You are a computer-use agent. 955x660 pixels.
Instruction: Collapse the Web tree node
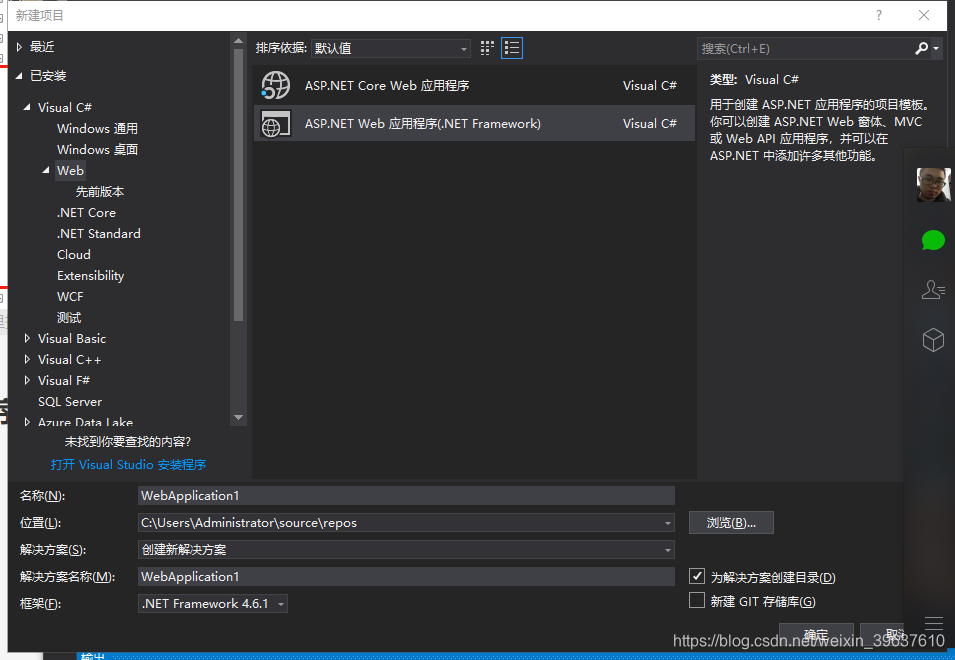tap(46, 170)
